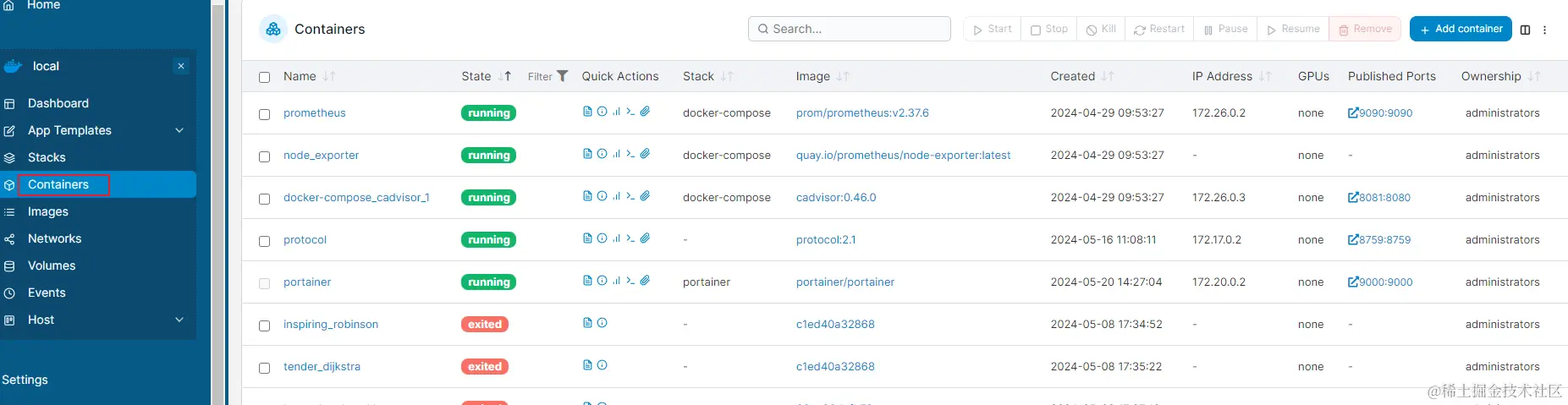This screenshot has width=1568, height=405.
Task: Focus the container Search field
Action: point(850,29)
